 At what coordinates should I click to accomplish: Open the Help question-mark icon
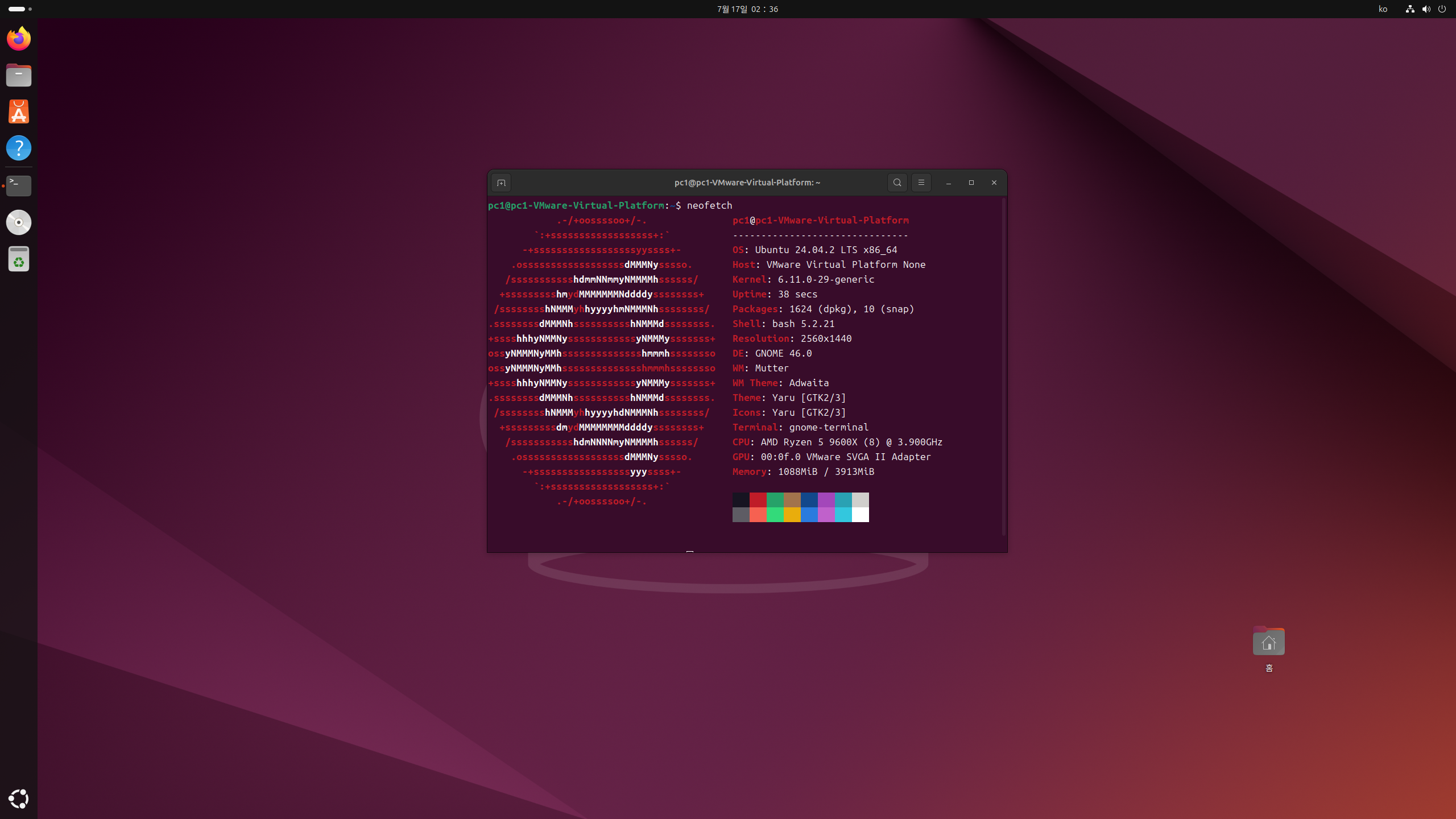click(x=19, y=148)
